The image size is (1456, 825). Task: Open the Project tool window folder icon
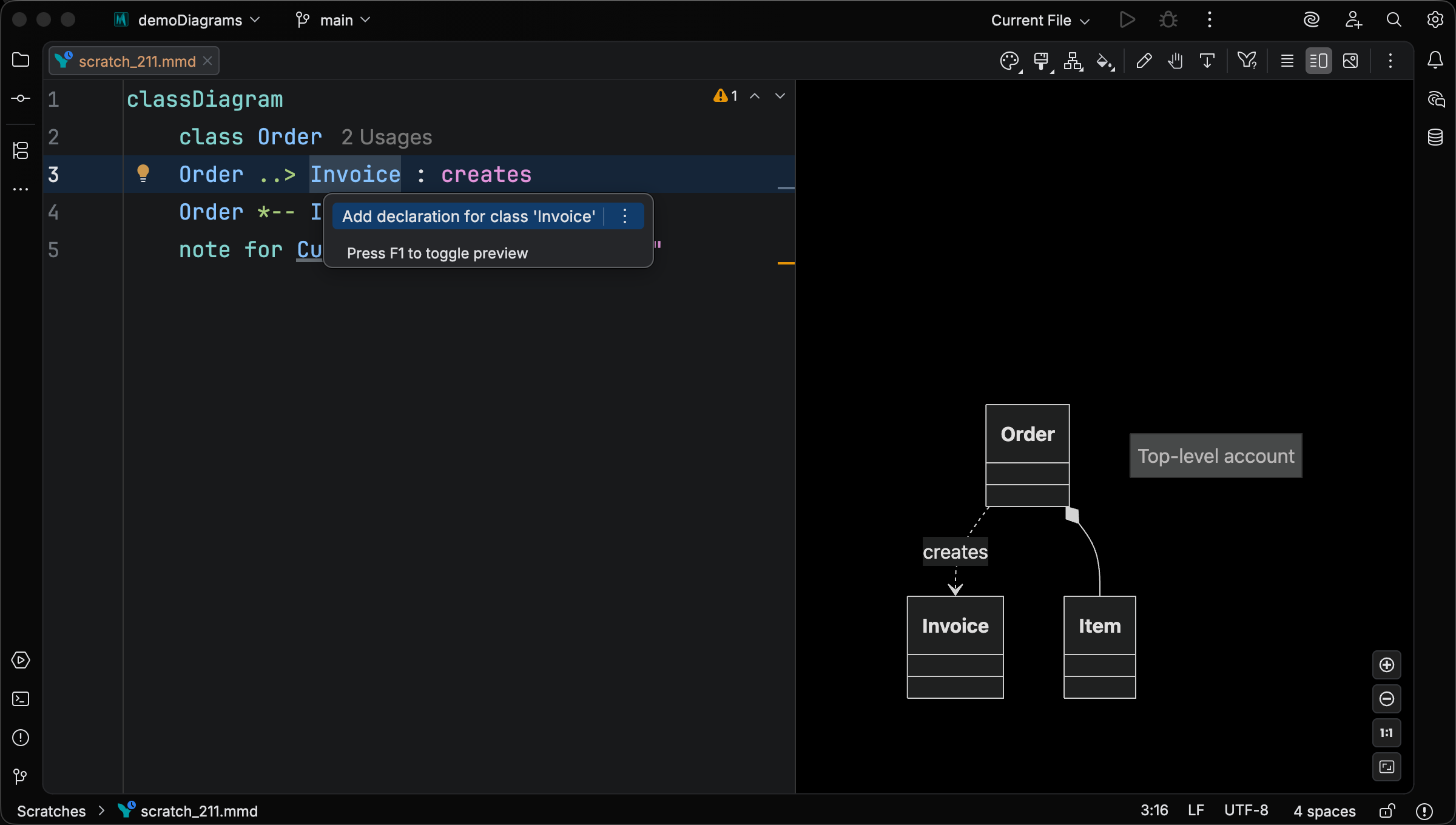(x=21, y=60)
